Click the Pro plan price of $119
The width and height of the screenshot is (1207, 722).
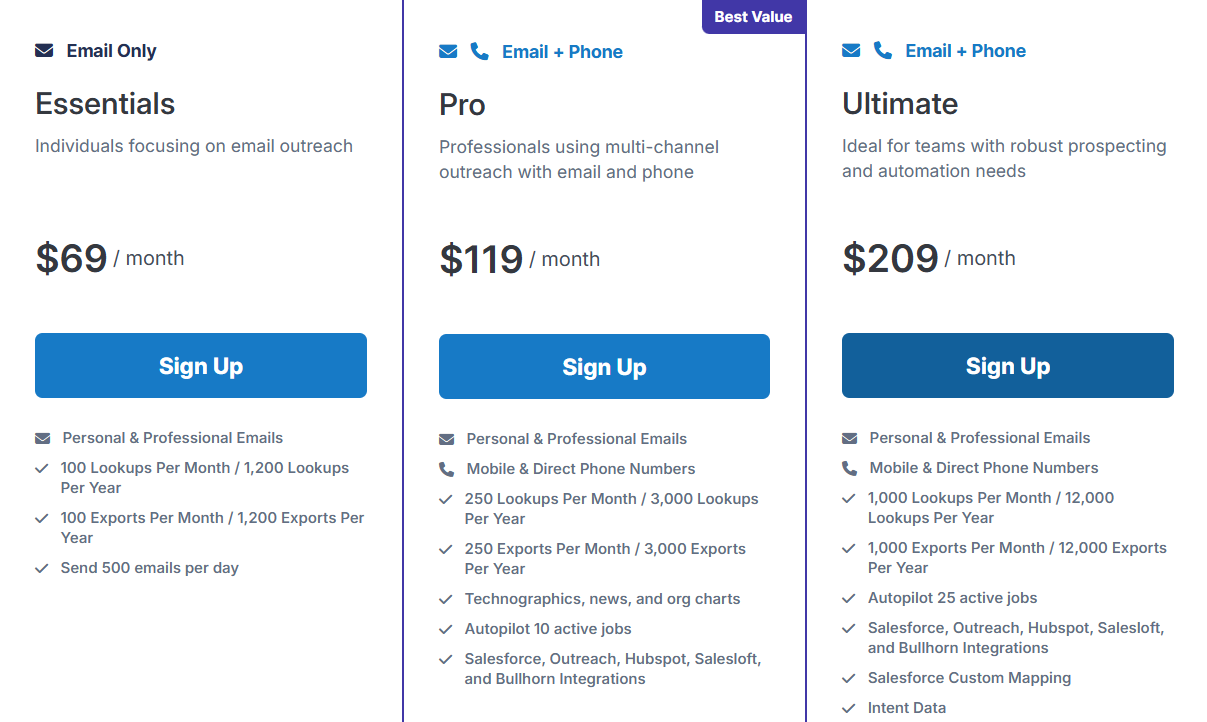[x=480, y=258]
